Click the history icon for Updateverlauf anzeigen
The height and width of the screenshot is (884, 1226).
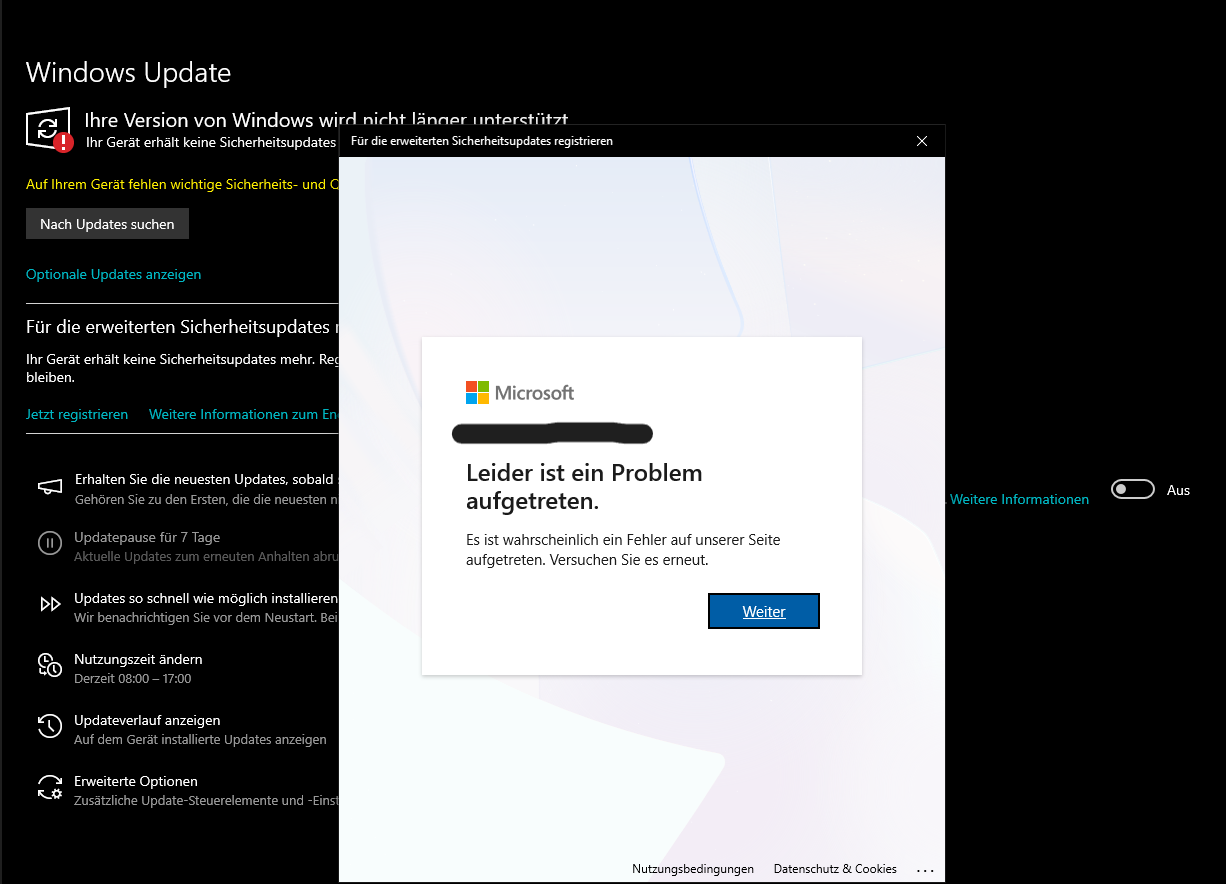50,726
